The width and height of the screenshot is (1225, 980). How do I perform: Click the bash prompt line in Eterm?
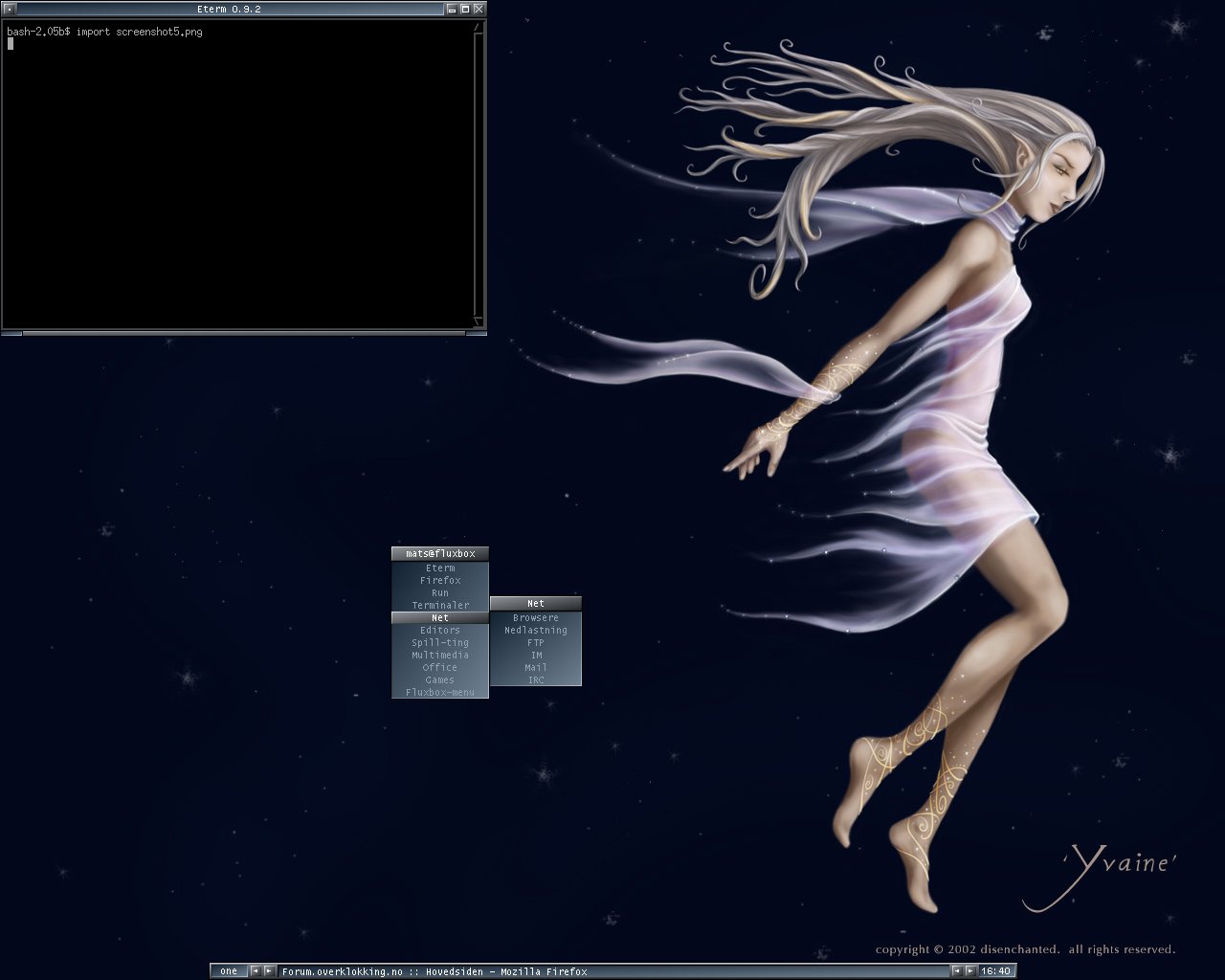(x=104, y=32)
